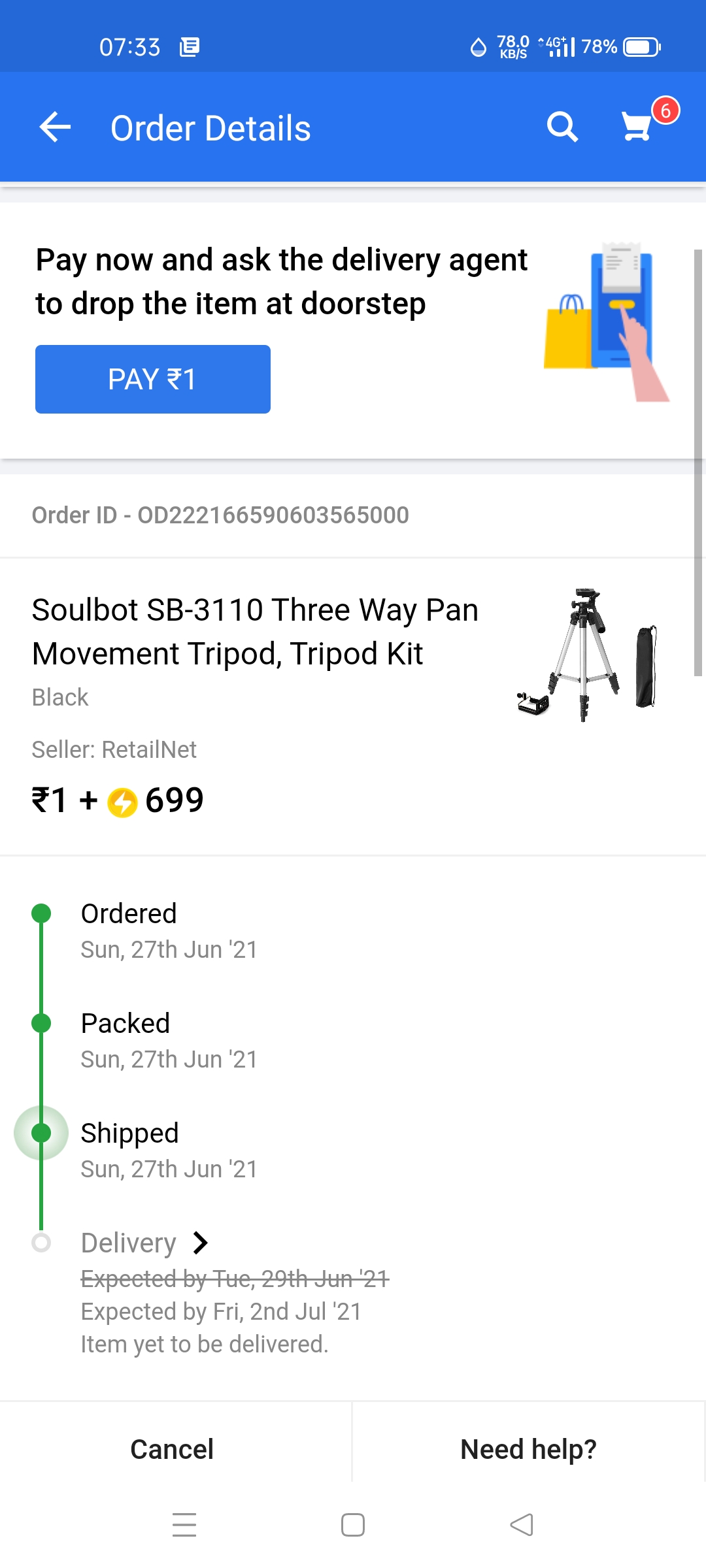Tap the Shipped status marker
The height and width of the screenshot is (1568, 706).
coord(41,1133)
